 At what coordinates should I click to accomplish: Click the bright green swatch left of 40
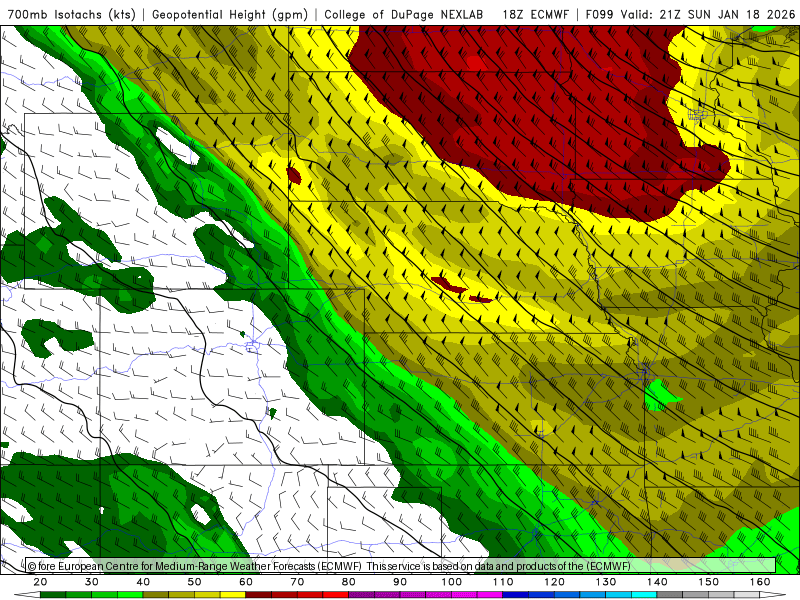130,595
